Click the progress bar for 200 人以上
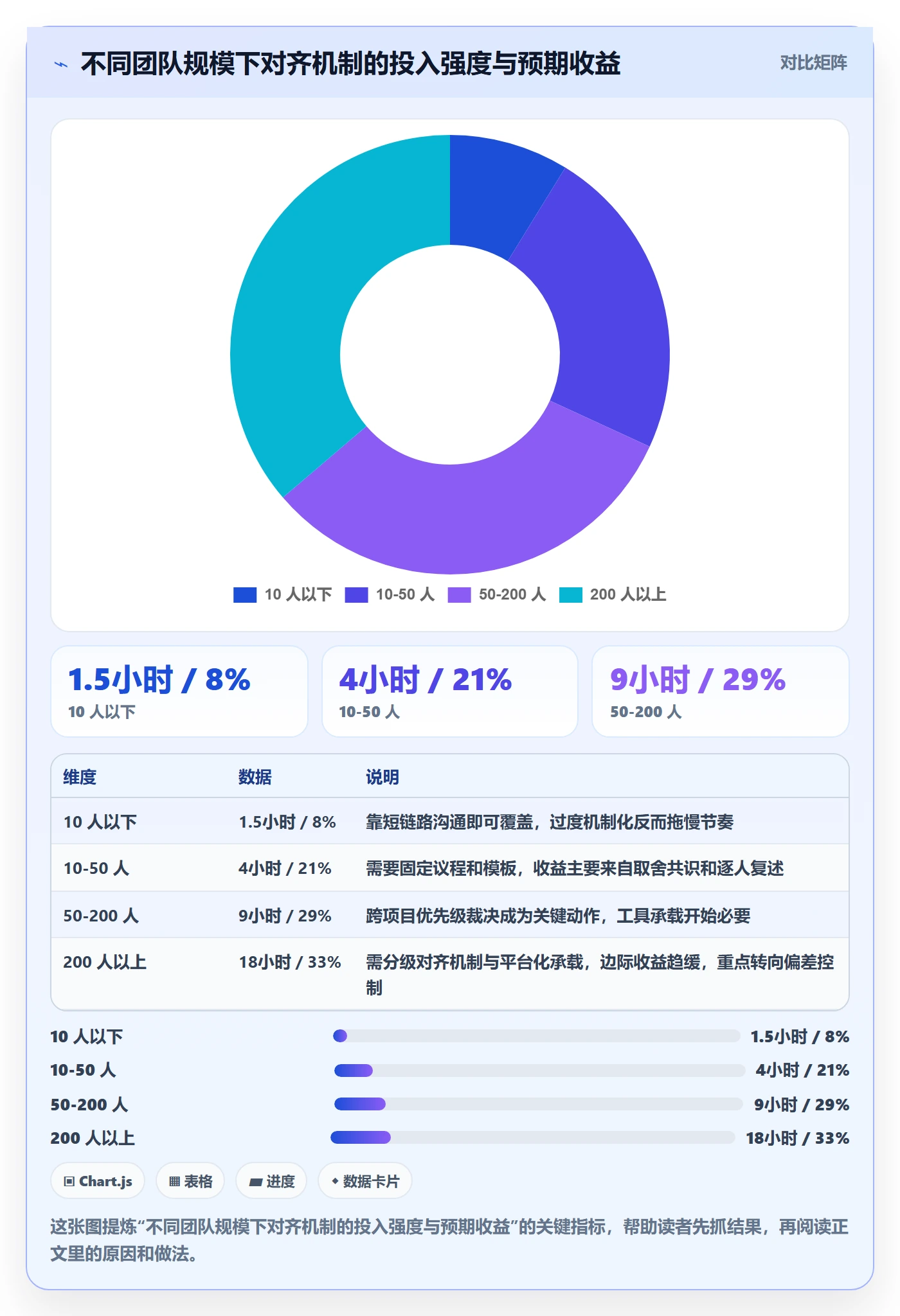 (533, 1137)
